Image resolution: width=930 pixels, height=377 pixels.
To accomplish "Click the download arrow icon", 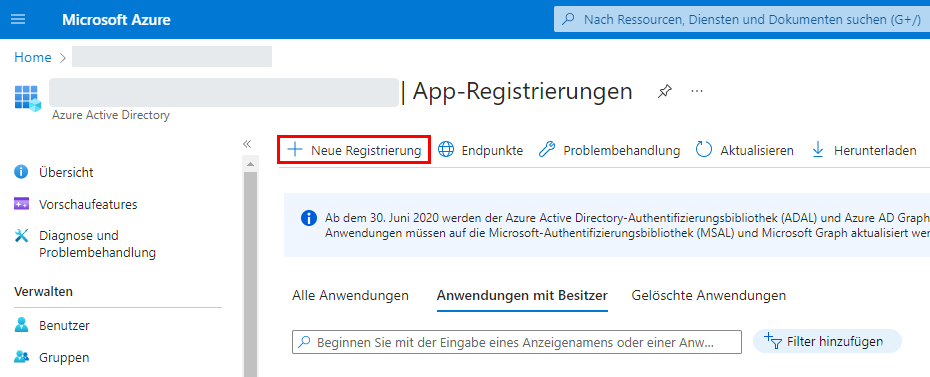I will click(x=818, y=150).
